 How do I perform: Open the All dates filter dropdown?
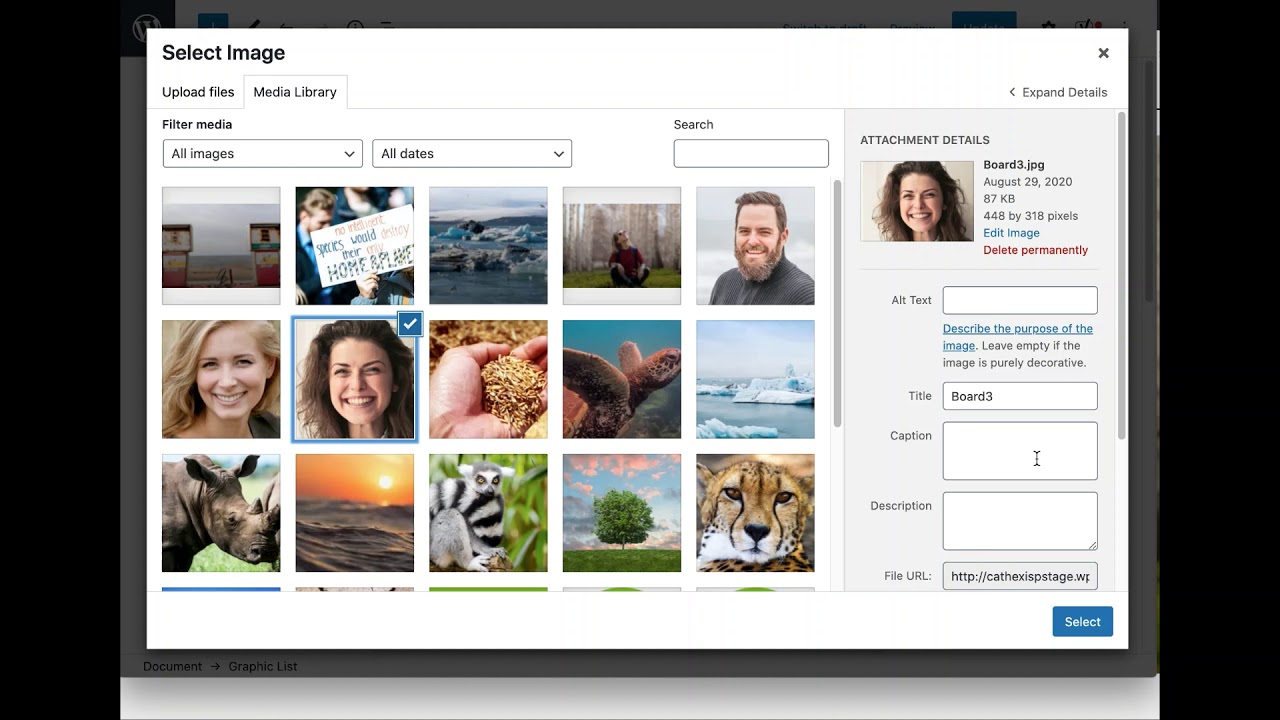point(472,153)
